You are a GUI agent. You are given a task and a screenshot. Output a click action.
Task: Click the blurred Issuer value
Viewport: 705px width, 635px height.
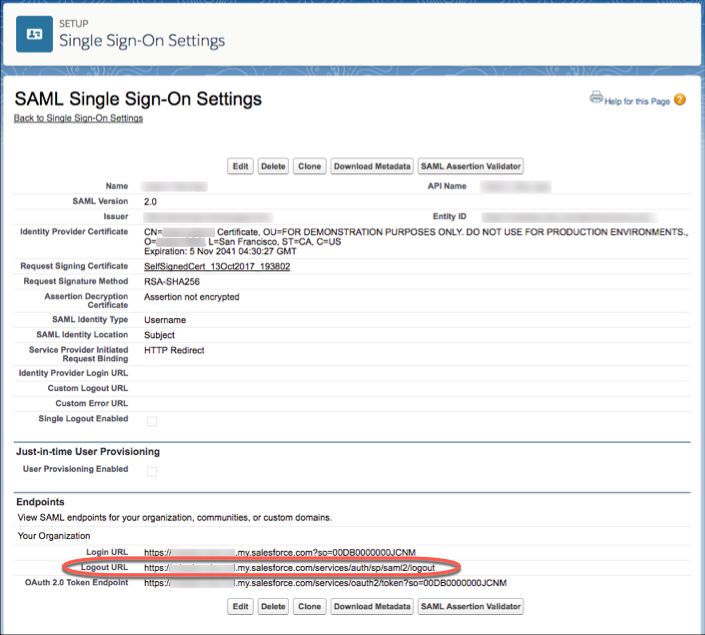(208, 217)
